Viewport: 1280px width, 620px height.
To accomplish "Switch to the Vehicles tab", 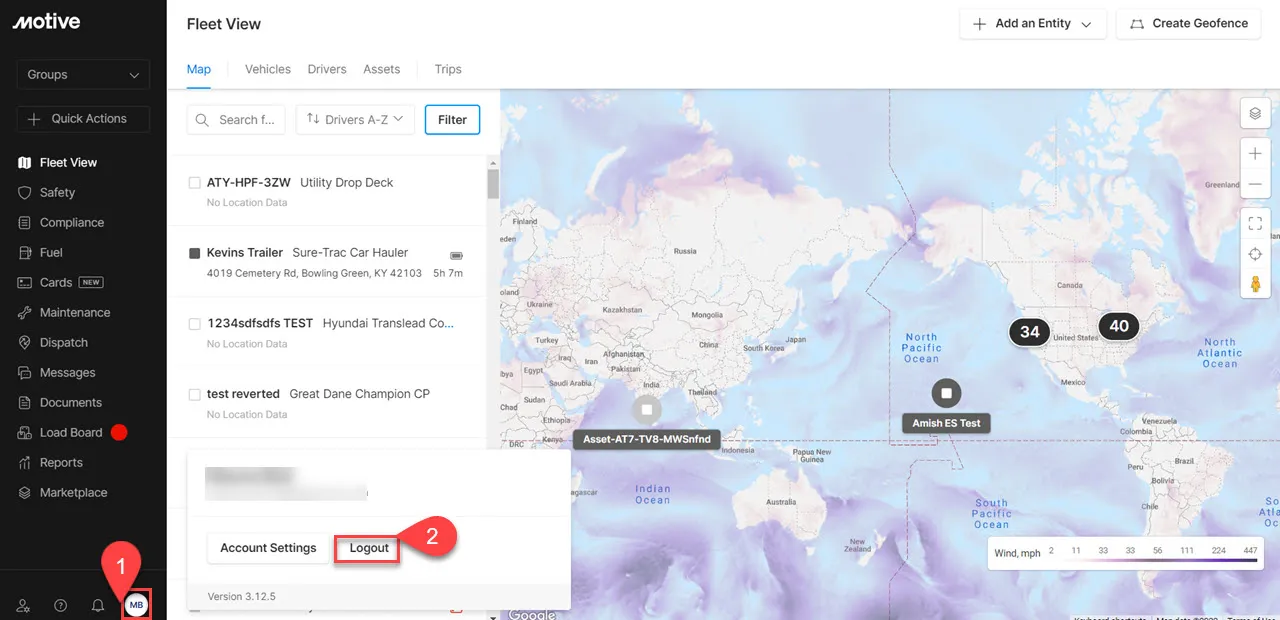I will coord(267,69).
